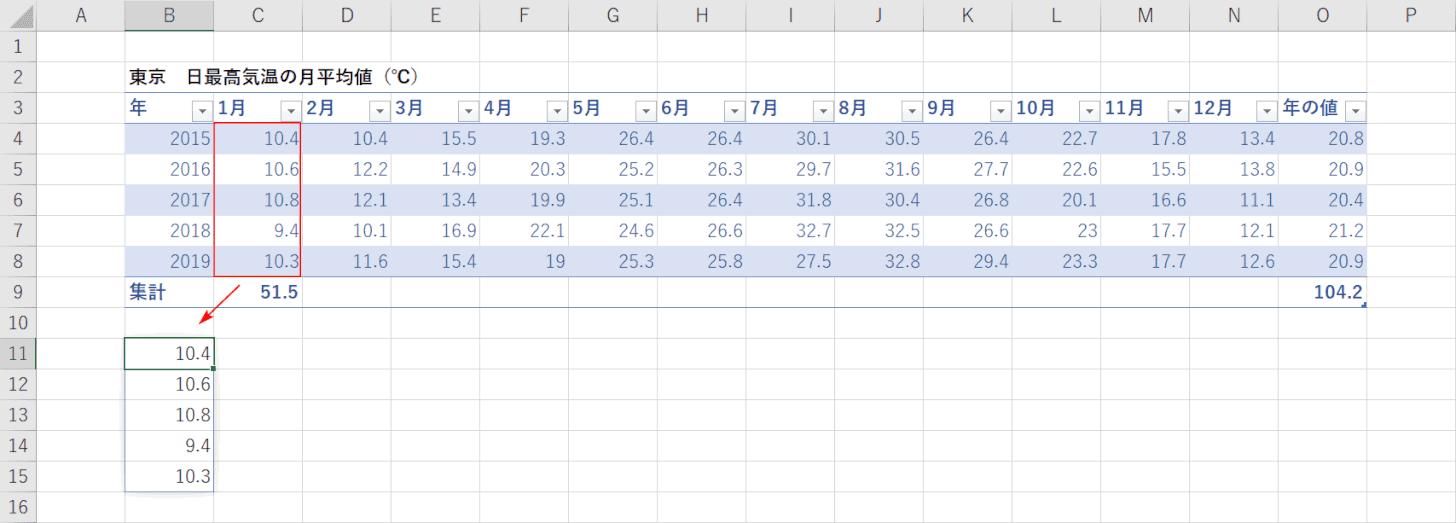Select 2018 August value 32.5
The height and width of the screenshot is (523, 1456).
click(879, 231)
